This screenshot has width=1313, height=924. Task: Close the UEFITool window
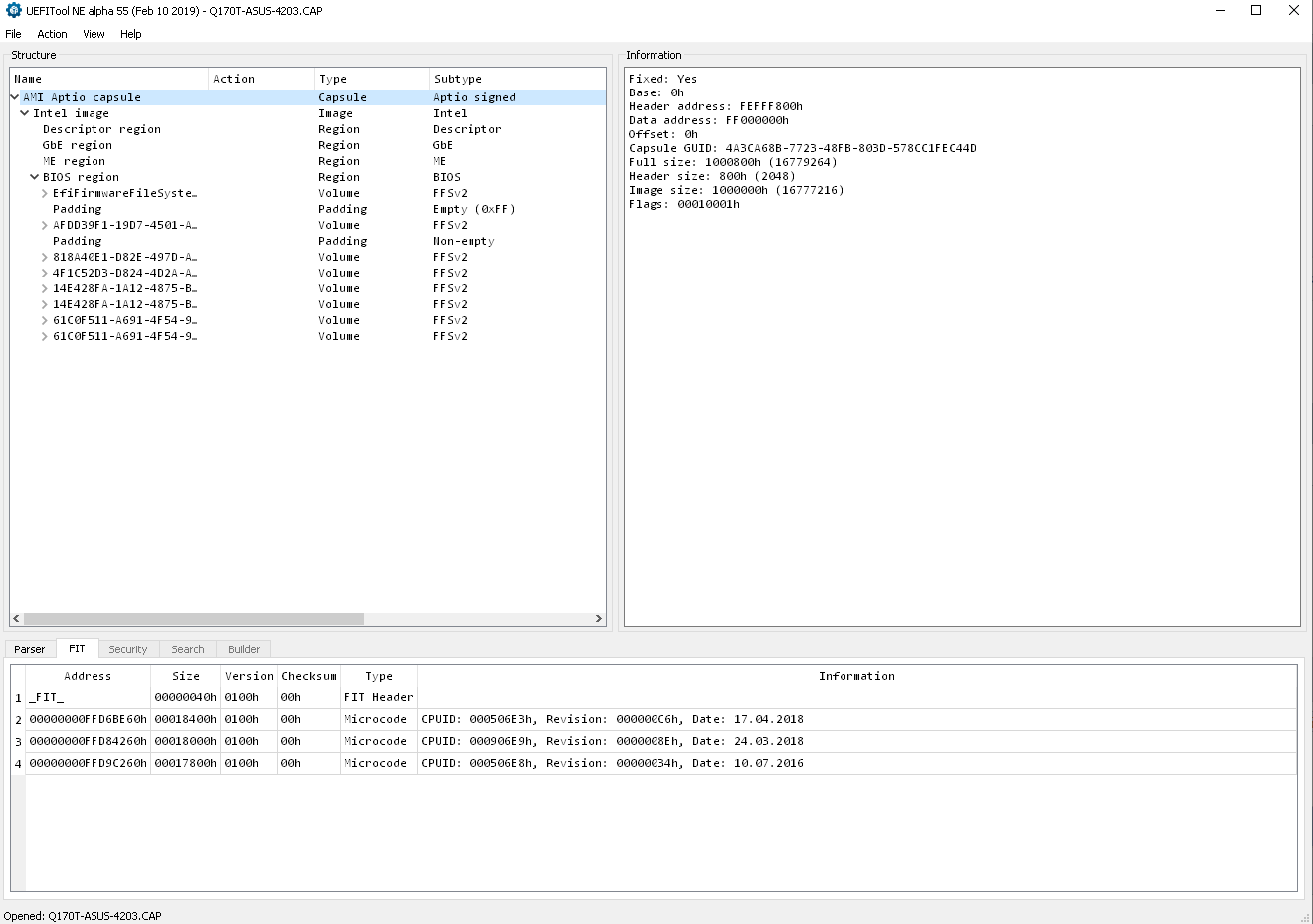pos(1293,10)
